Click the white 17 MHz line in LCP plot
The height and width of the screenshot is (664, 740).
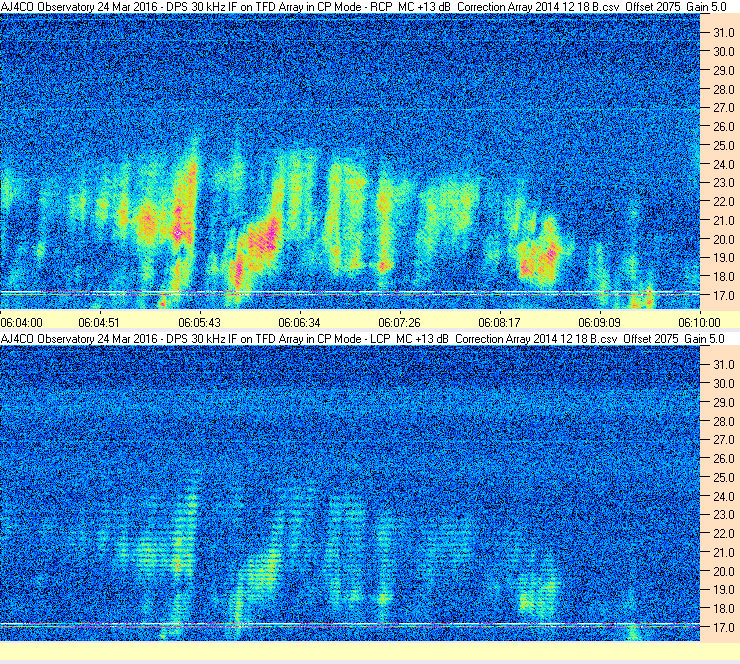(x=350, y=625)
